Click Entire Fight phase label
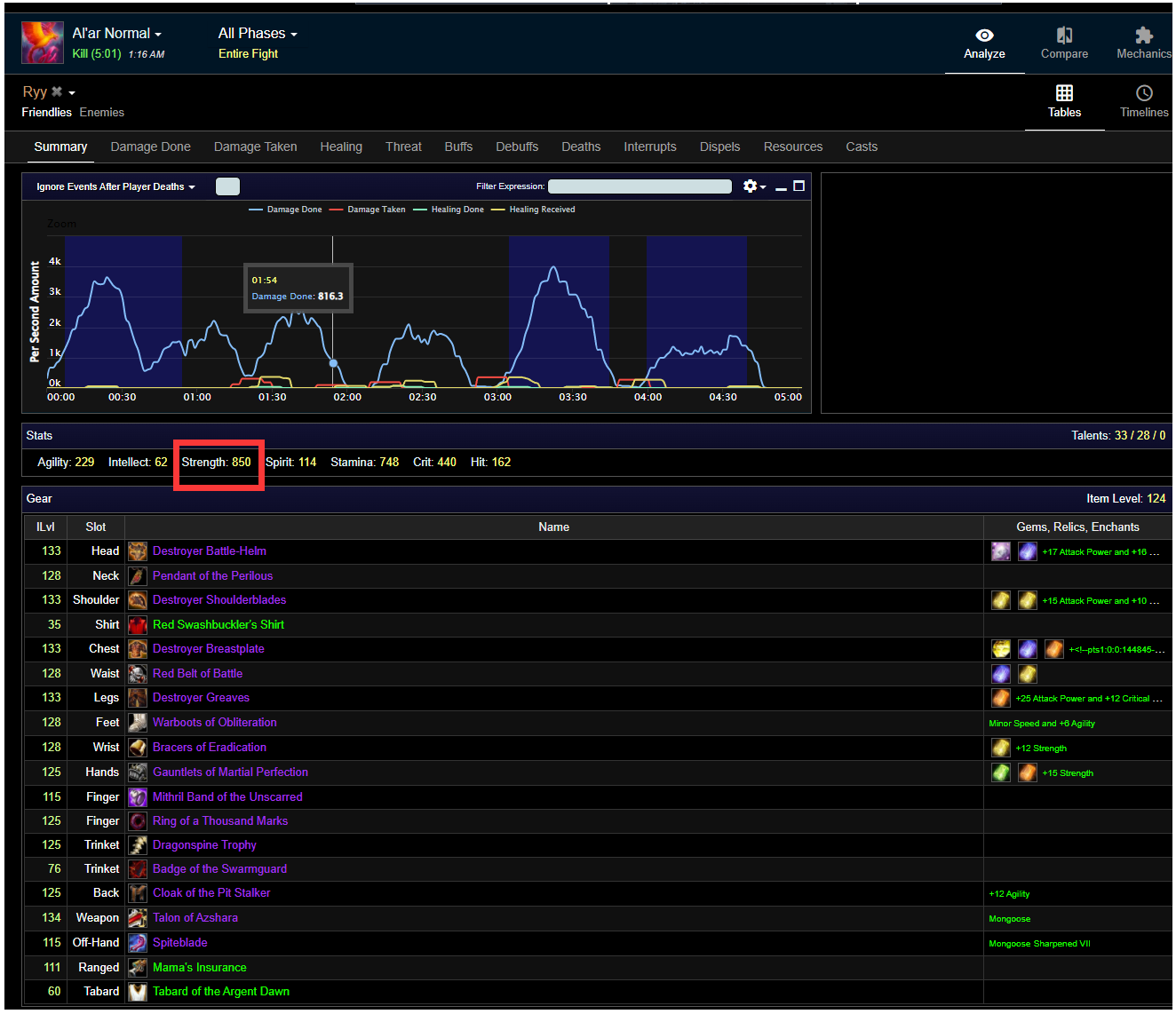 (248, 54)
